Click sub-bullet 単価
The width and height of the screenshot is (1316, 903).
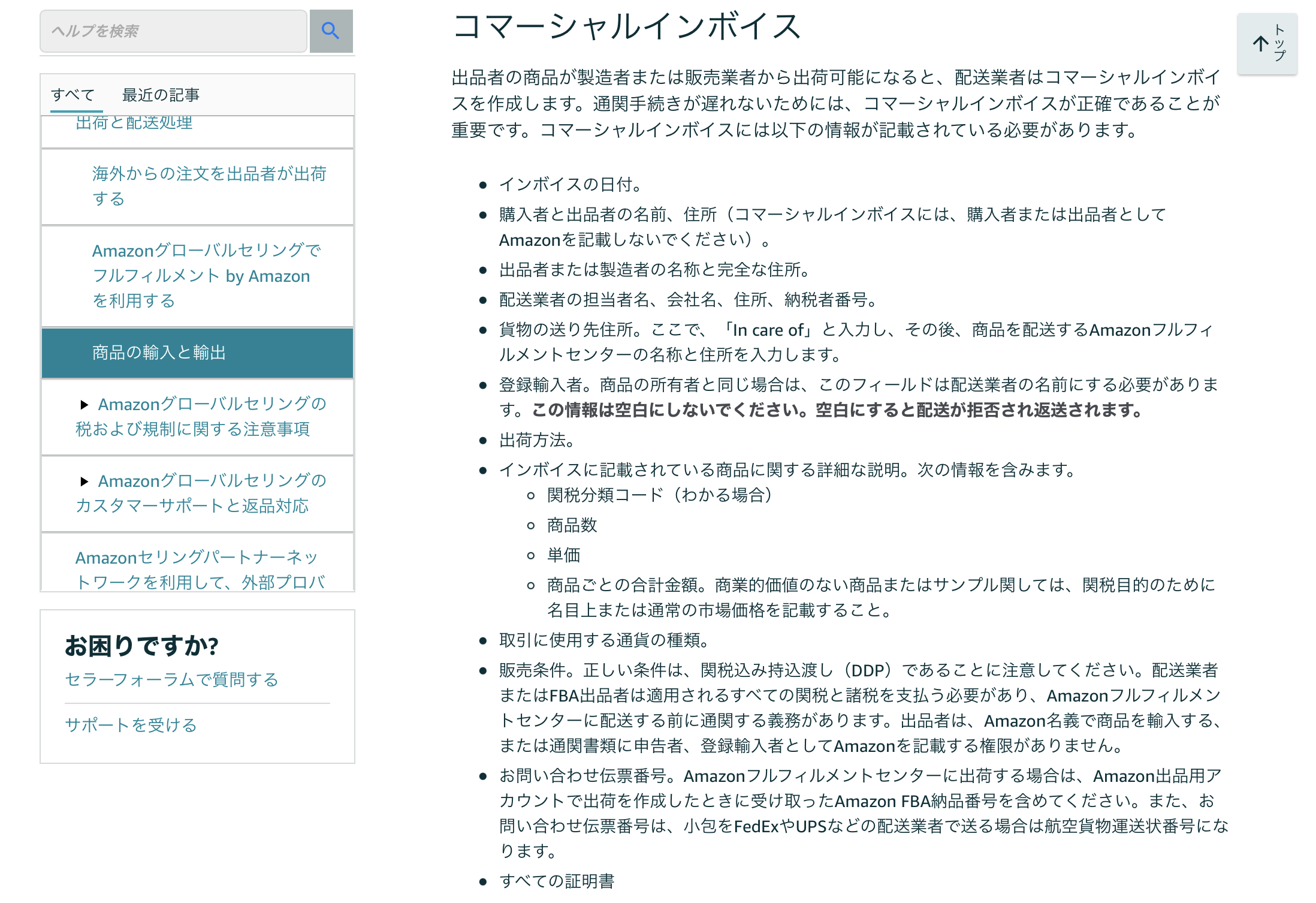click(564, 555)
